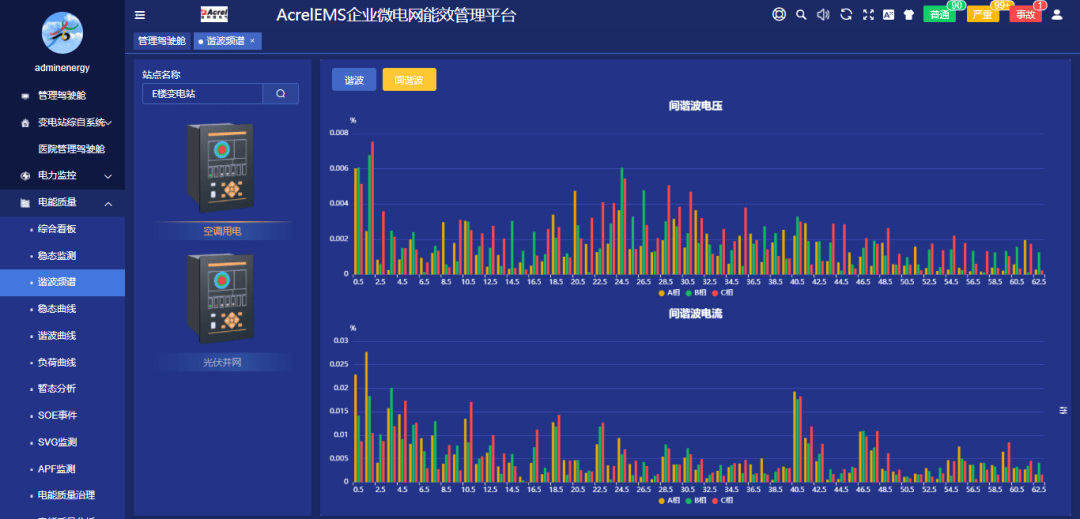Open the 严重 alarm badge button
Image resolution: width=1080 pixels, height=519 pixels.
[x=983, y=14]
